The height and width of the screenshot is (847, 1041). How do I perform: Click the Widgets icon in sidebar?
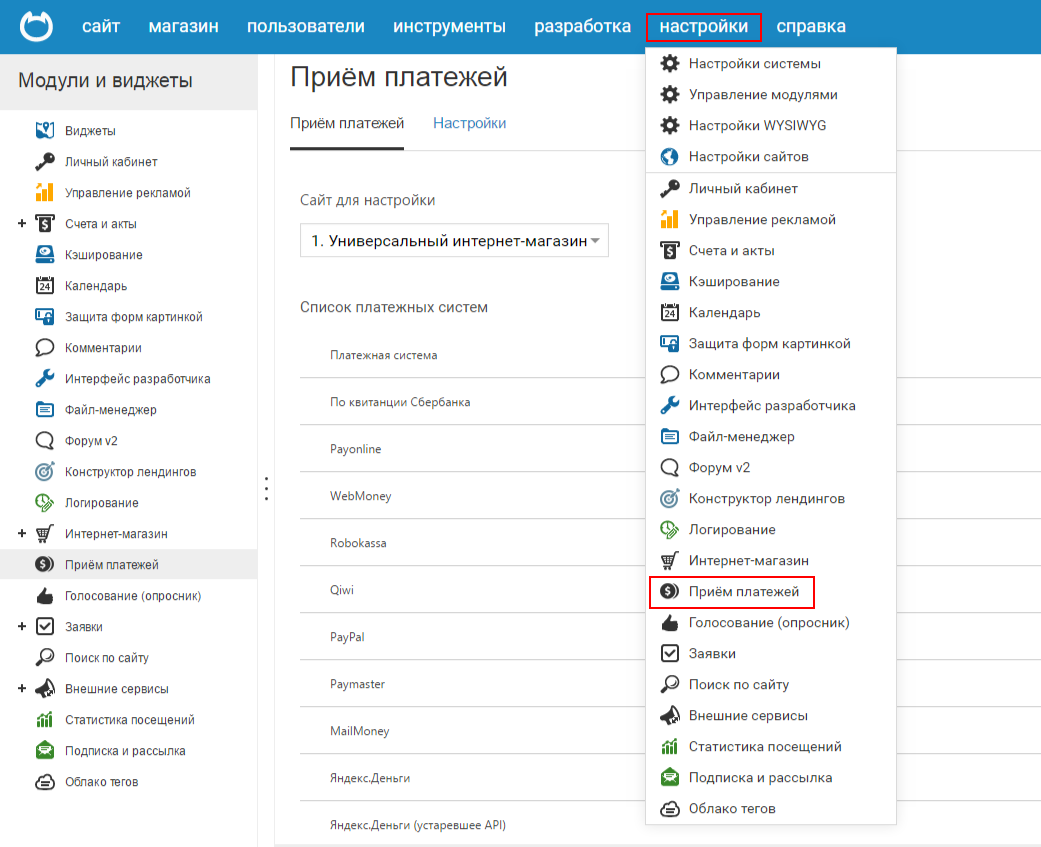44,130
